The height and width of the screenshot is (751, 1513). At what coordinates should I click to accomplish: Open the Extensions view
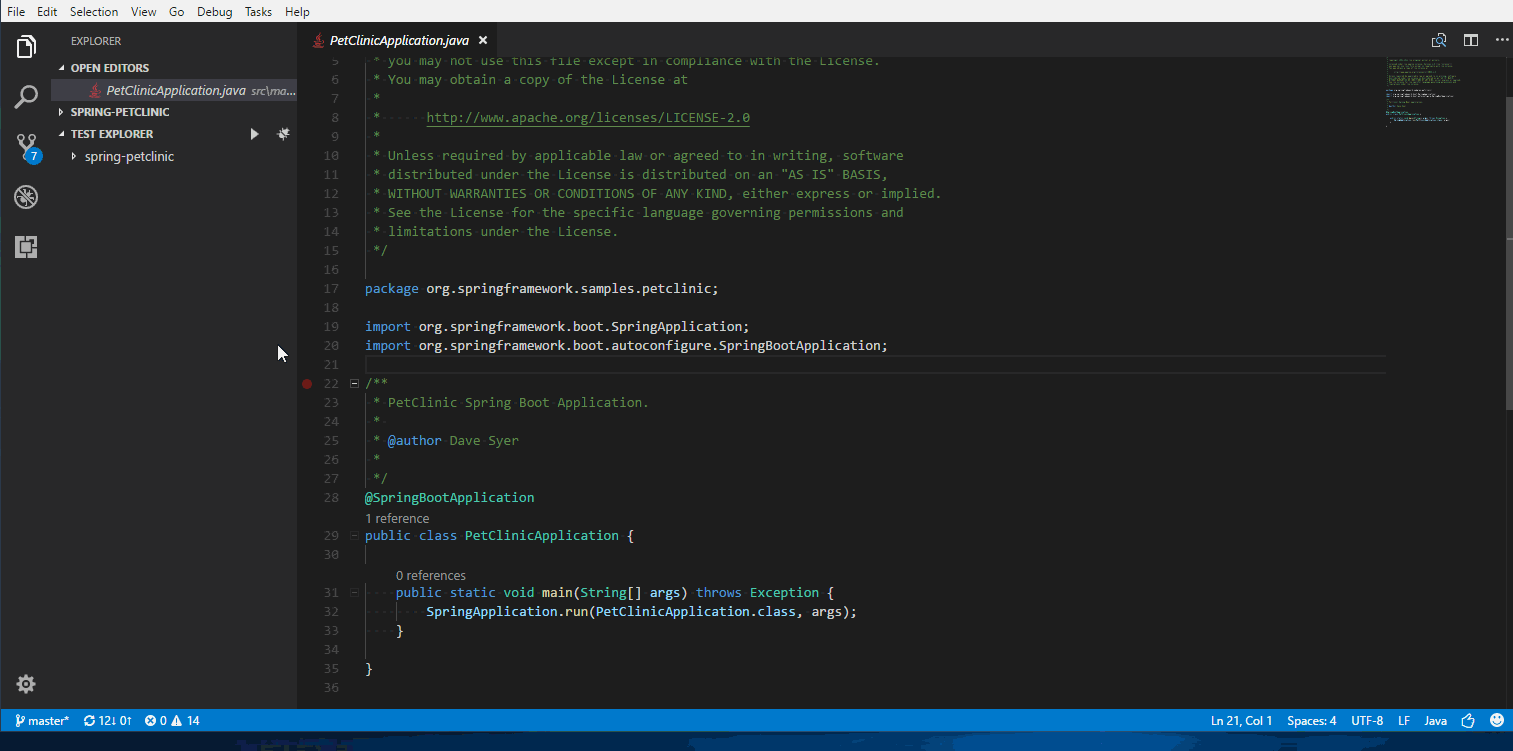[x=26, y=246]
